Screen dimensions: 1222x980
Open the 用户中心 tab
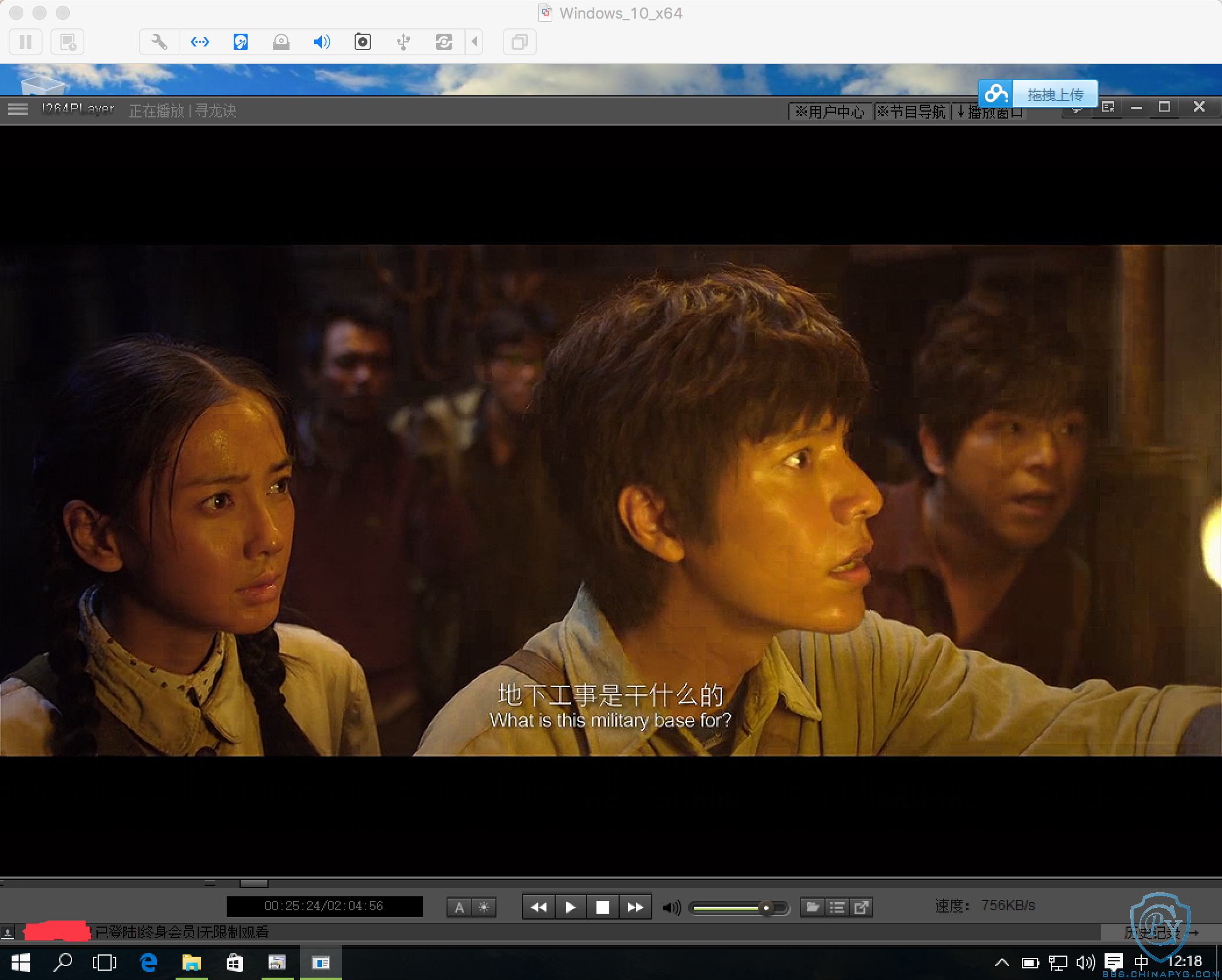830,112
